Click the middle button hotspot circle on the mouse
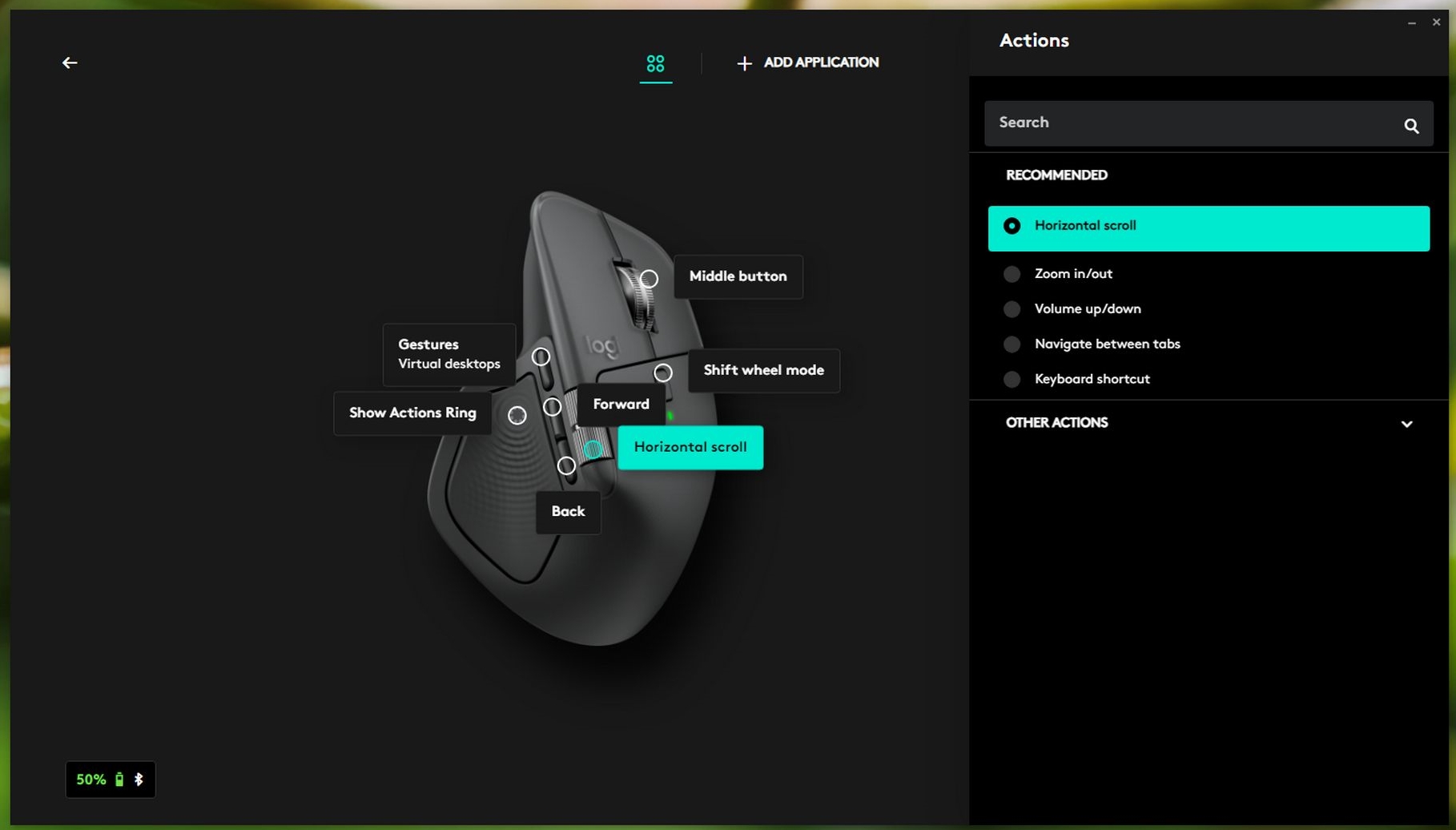The width and height of the screenshot is (1456, 830). point(649,279)
